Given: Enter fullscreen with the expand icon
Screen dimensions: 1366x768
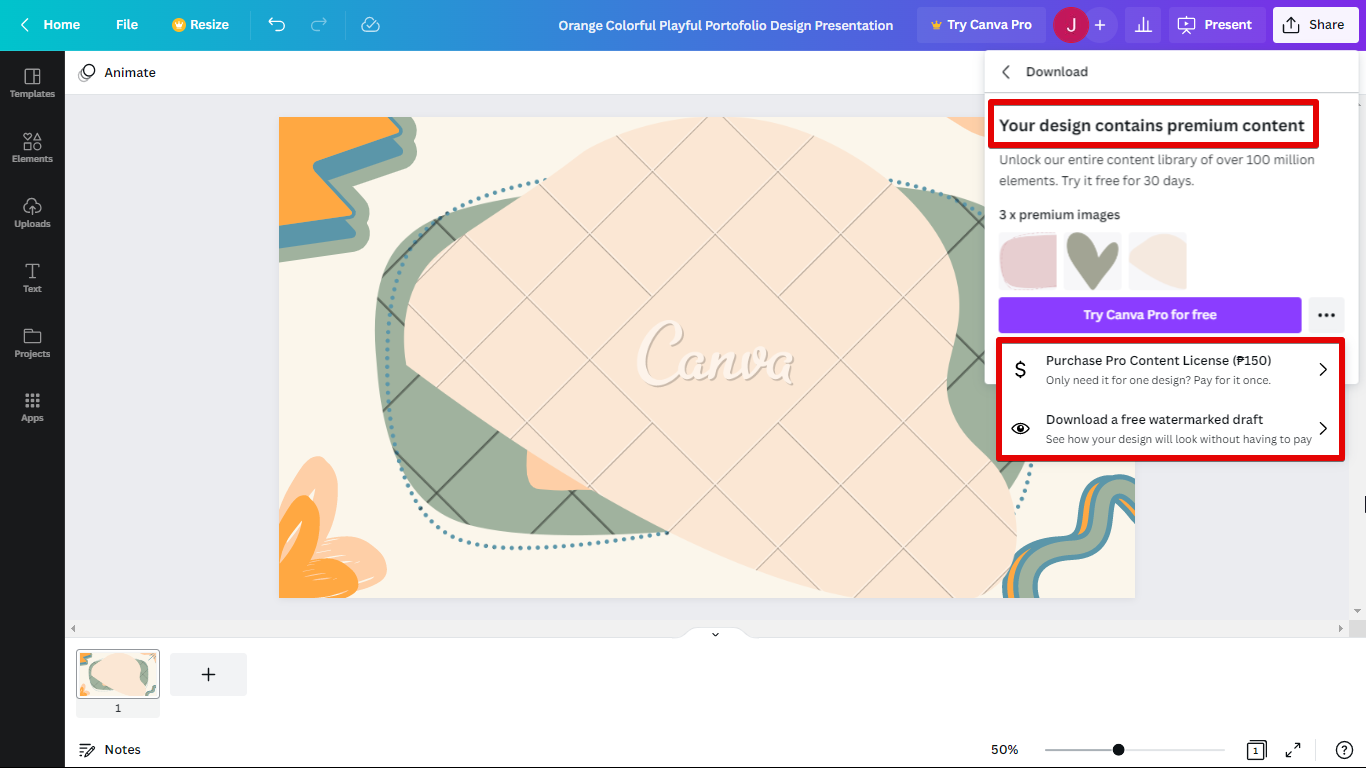Looking at the screenshot, I should (x=1293, y=750).
